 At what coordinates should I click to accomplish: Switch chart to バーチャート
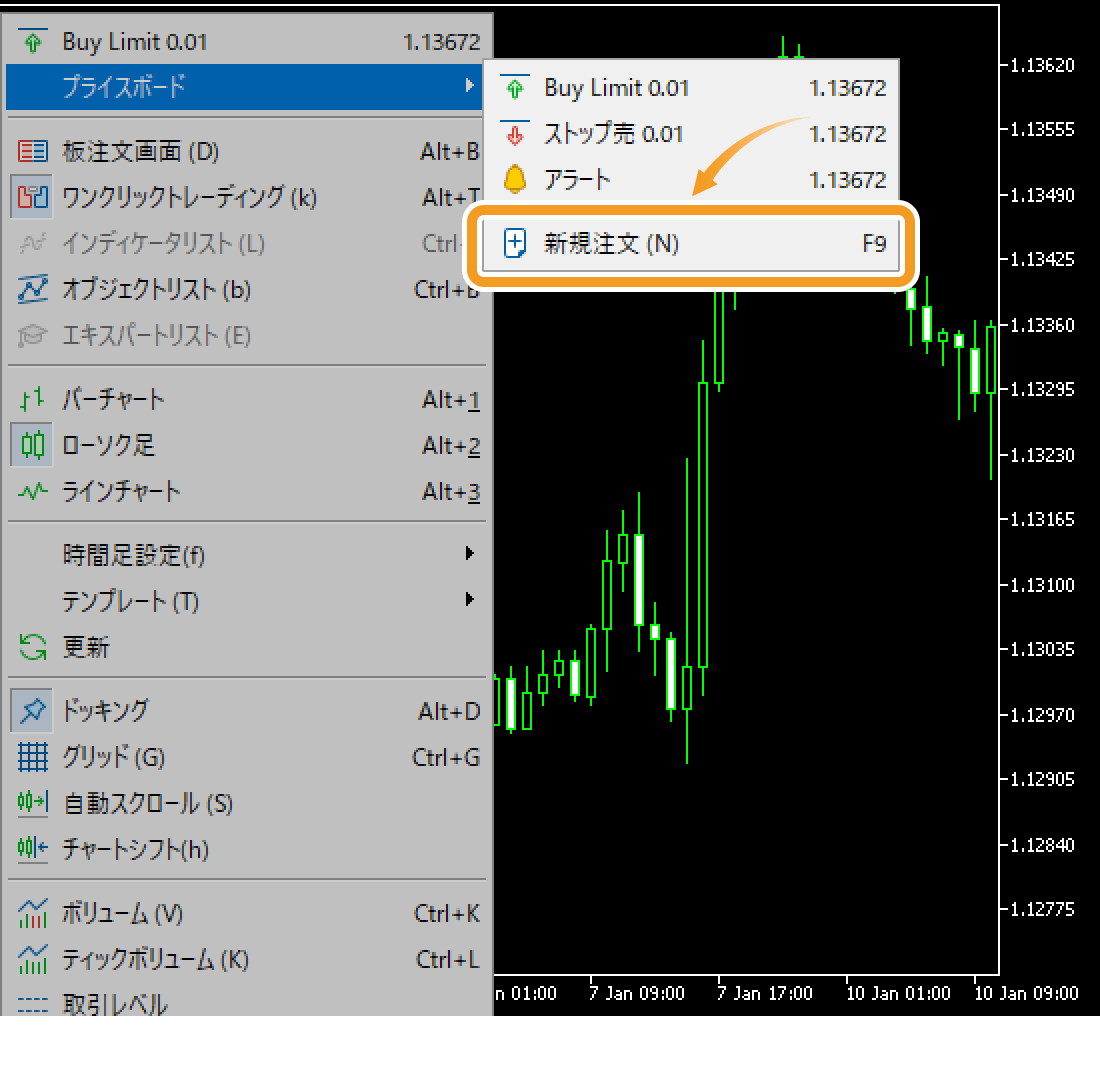tap(246, 399)
